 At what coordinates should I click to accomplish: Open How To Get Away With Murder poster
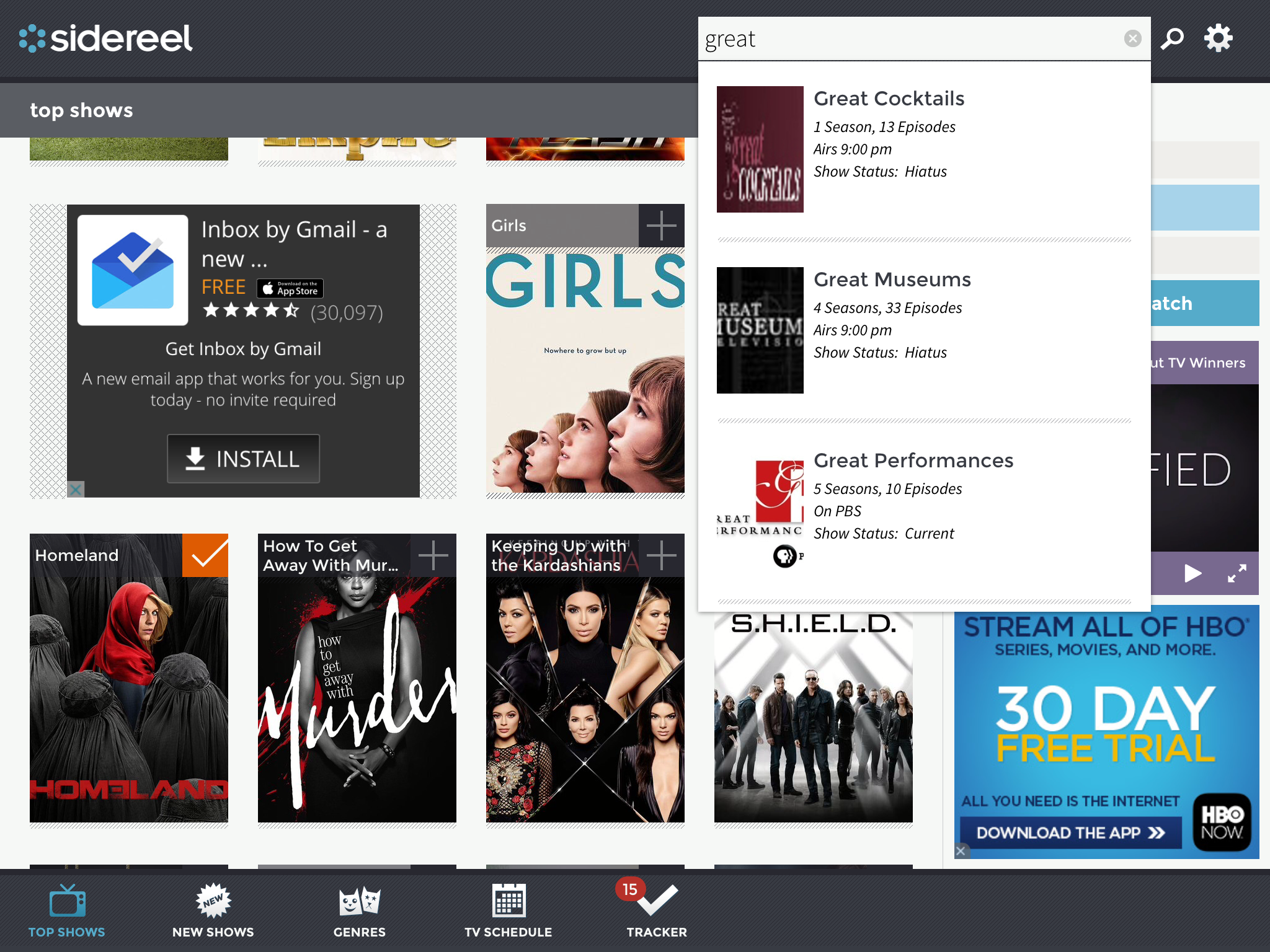(x=357, y=699)
